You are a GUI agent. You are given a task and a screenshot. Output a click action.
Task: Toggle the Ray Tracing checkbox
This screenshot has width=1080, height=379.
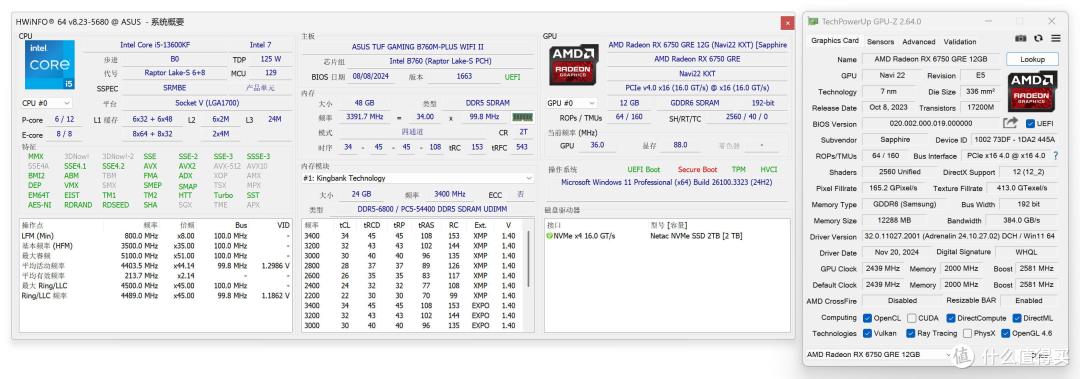(x=912, y=334)
